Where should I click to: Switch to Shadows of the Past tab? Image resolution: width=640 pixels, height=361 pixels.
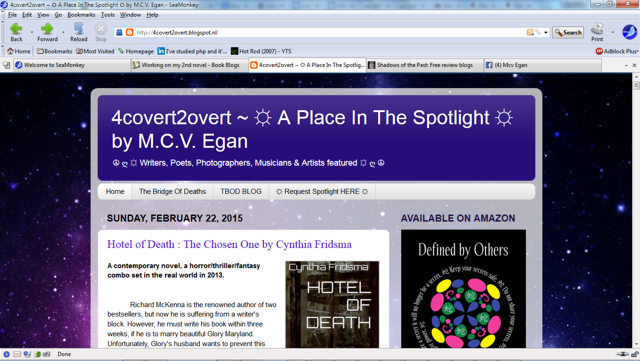425,65
